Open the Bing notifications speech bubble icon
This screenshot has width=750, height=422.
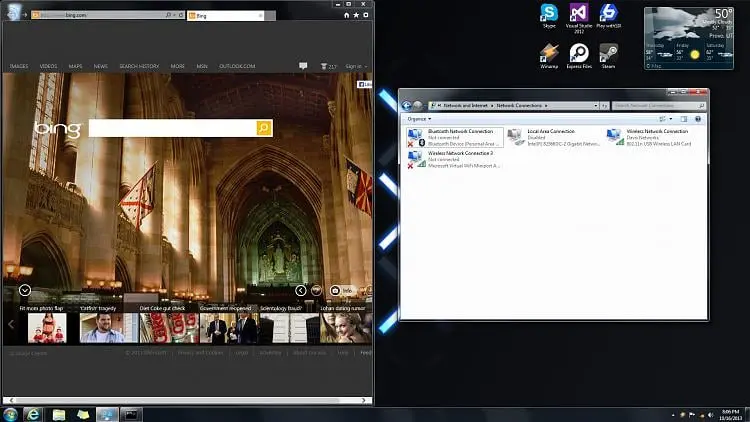(303, 66)
